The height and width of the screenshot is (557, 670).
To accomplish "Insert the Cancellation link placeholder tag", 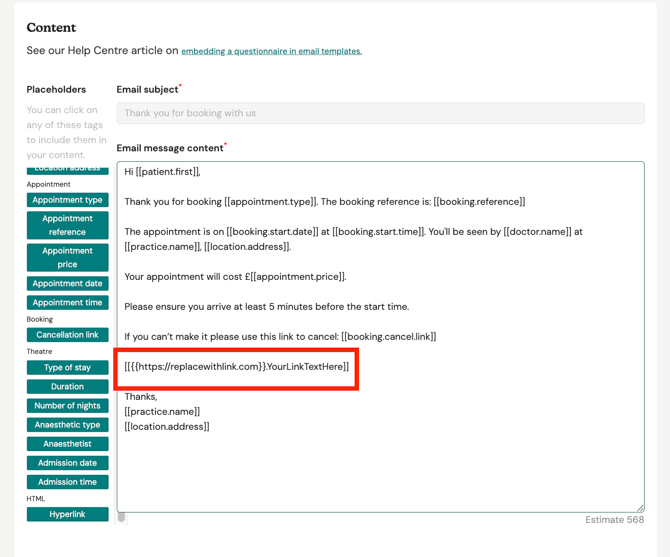I will [67, 335].
